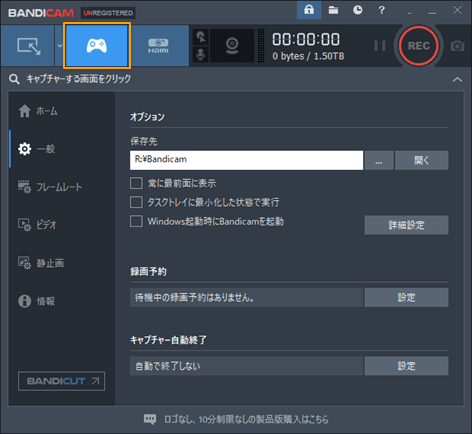Viewport: 472px width, 434px height.
Task: Open the scheduled recording clock icon
Action: pos(357,10)
